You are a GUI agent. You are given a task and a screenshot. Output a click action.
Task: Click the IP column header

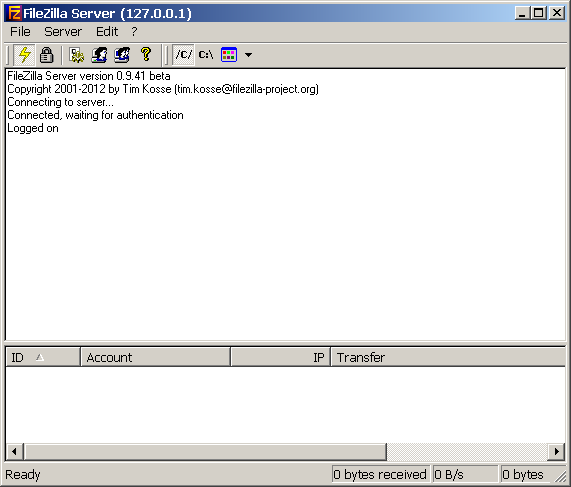(x=281, y=357)
